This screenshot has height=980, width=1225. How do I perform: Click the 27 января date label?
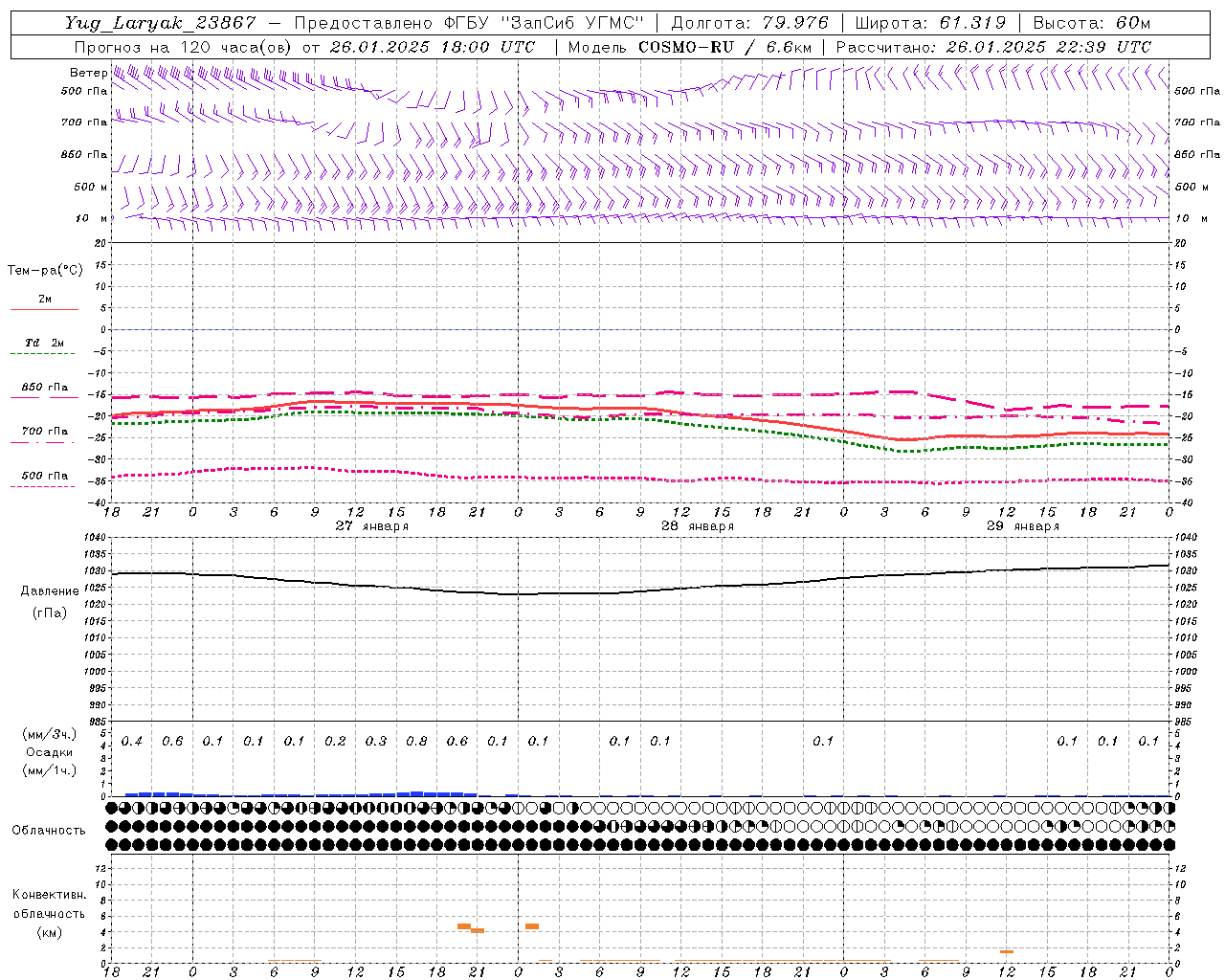372,526
